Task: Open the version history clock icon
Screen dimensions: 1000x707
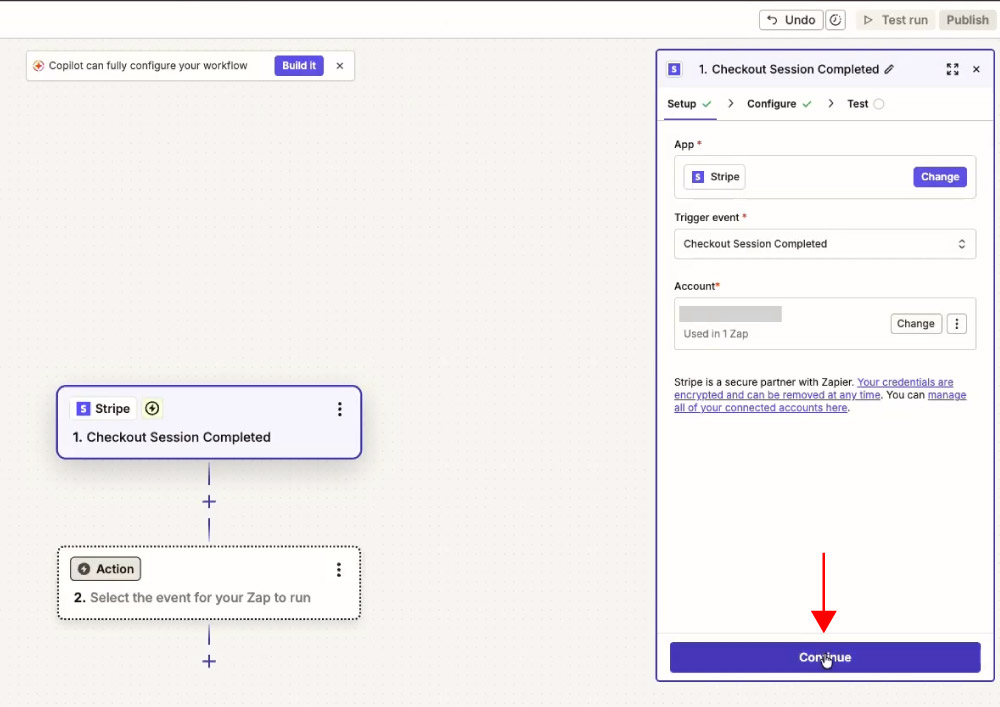Action: pyautogui.click(x=835, y=20)
